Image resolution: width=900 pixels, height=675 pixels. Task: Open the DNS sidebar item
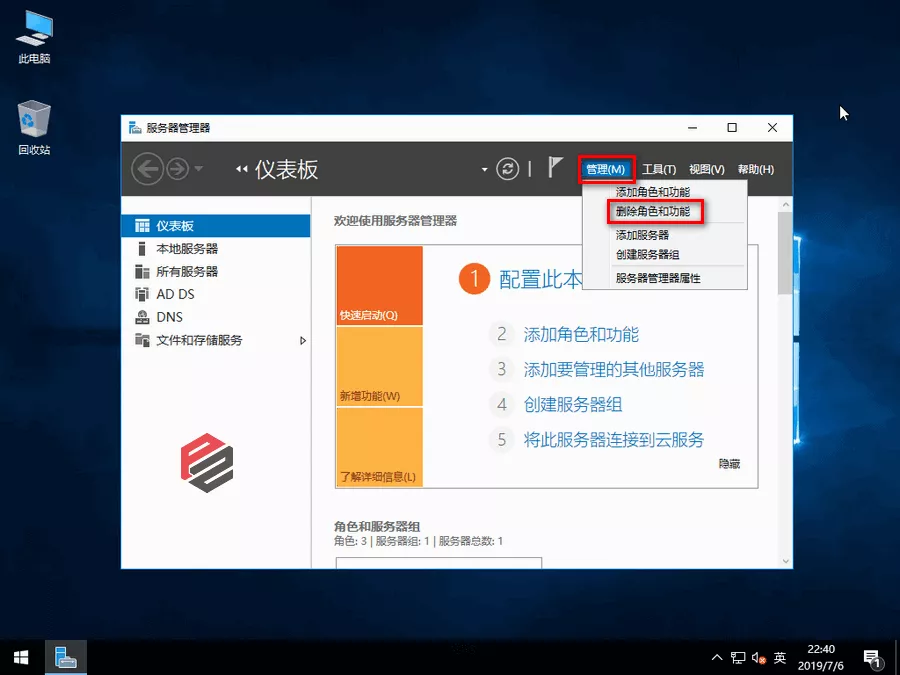(169, 317)
